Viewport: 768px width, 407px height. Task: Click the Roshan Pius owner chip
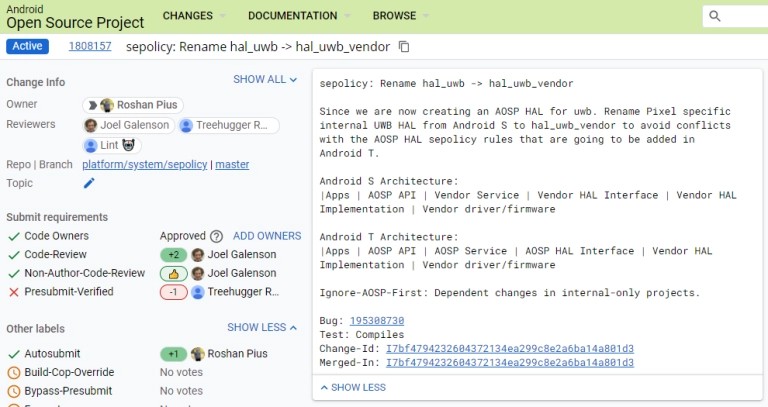click(133, 105)
